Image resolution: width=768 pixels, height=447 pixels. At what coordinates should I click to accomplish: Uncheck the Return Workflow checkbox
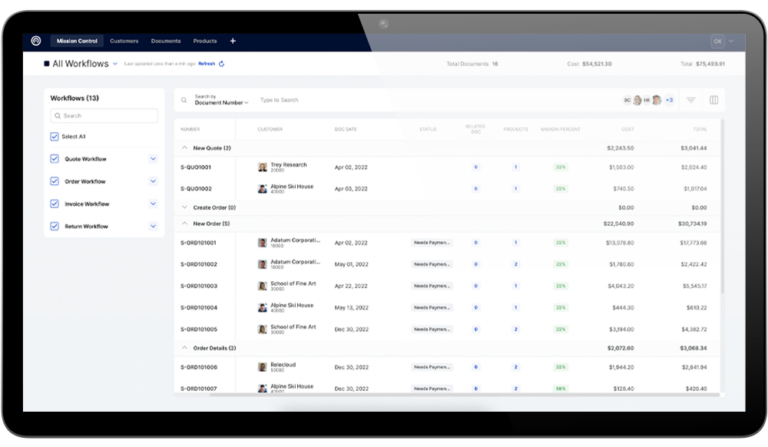54,226
